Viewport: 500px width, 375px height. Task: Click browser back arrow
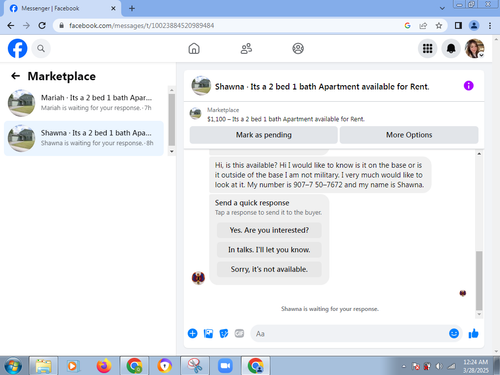click(x=11, y=26)
